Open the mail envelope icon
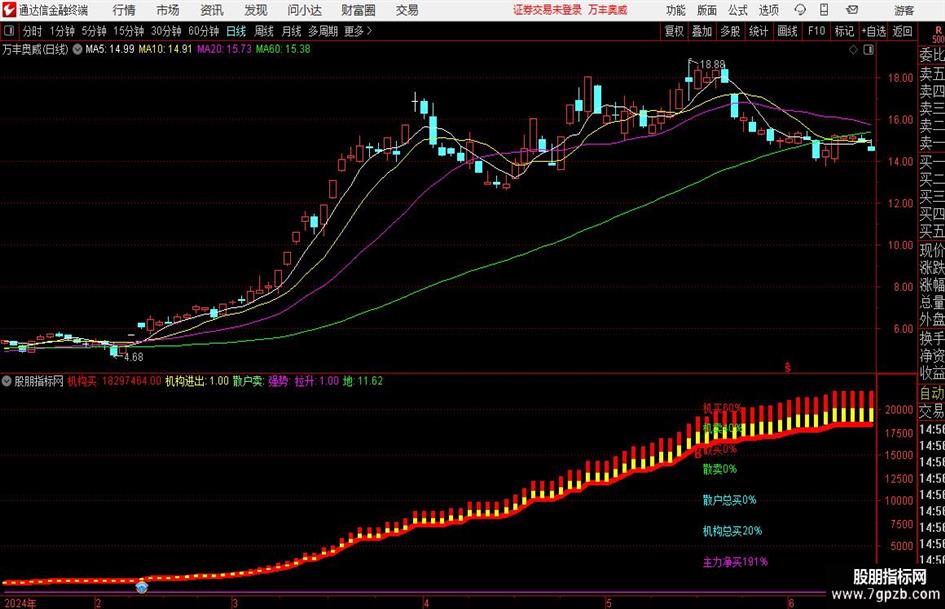The image size is (945, 609). pos(852,10)
